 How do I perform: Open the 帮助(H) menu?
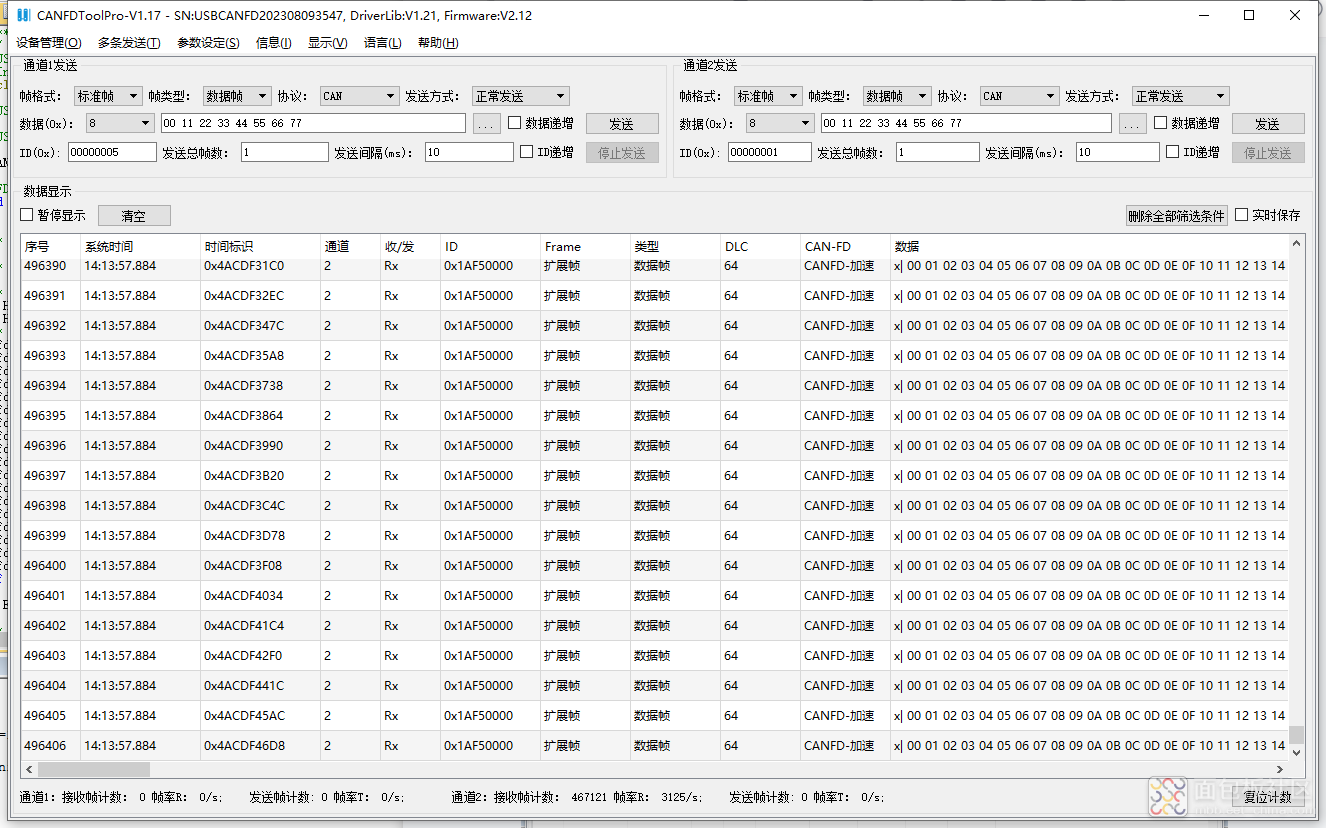point(438,43)
